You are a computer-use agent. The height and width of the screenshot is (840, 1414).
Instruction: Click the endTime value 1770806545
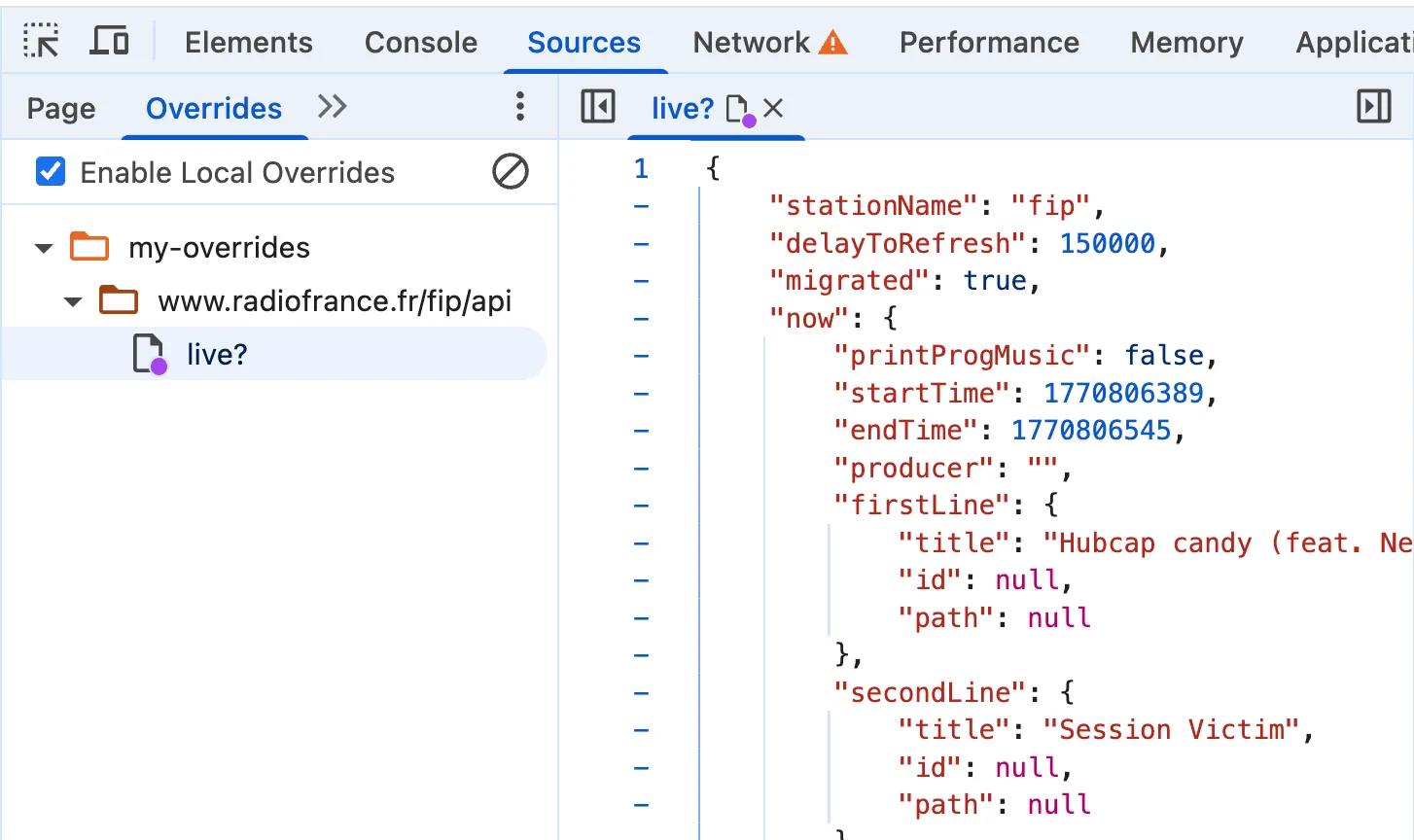point(1091,431)
